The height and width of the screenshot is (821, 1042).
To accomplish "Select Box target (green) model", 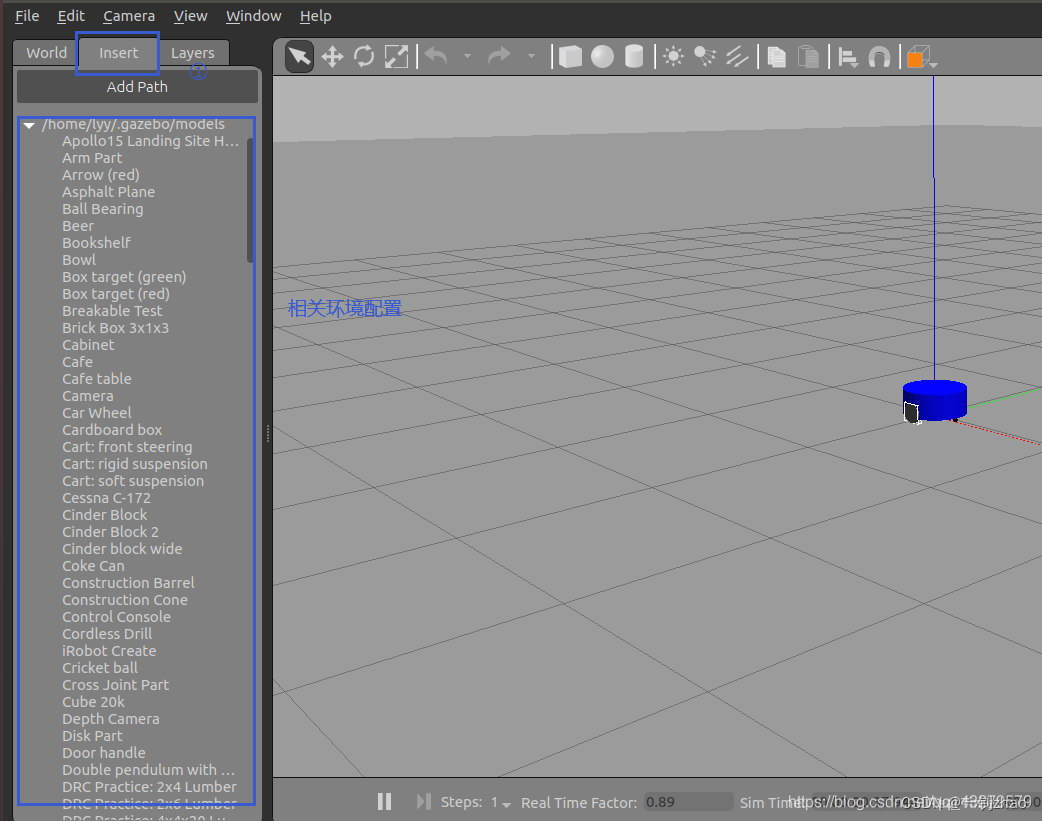I will click(124, 277).
